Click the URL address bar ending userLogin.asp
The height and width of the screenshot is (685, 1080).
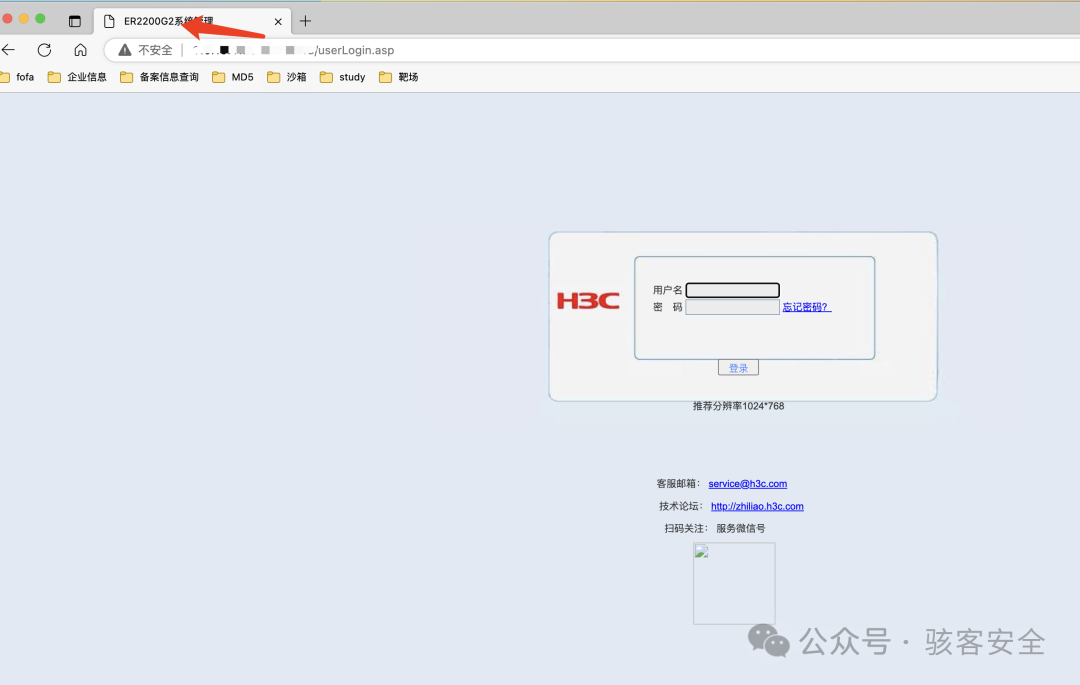click(592, 50)
